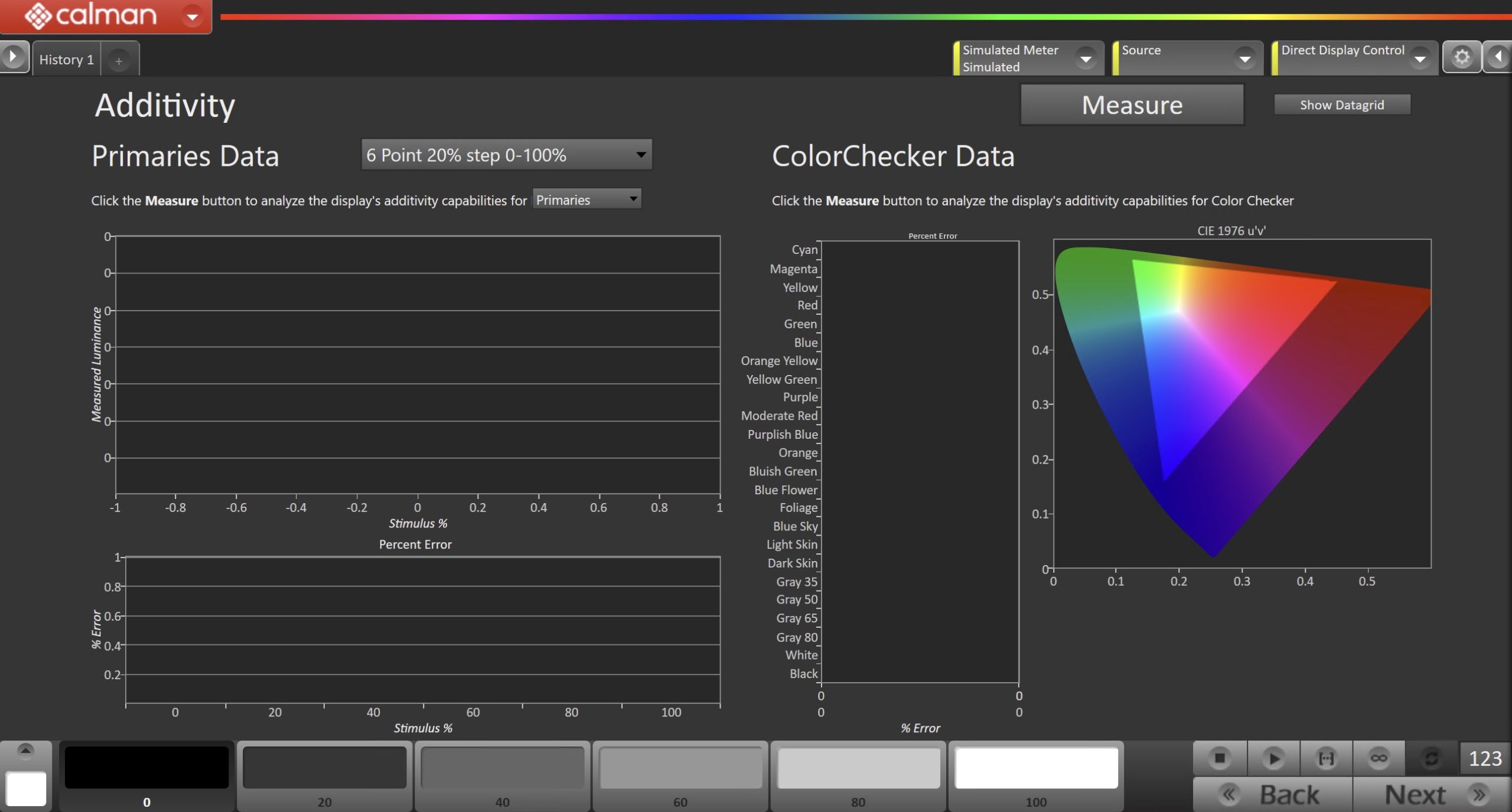Click the stop measurement icon
Image resolution: width=1512 pixels, height=812 pixels.
point(1220,758)
